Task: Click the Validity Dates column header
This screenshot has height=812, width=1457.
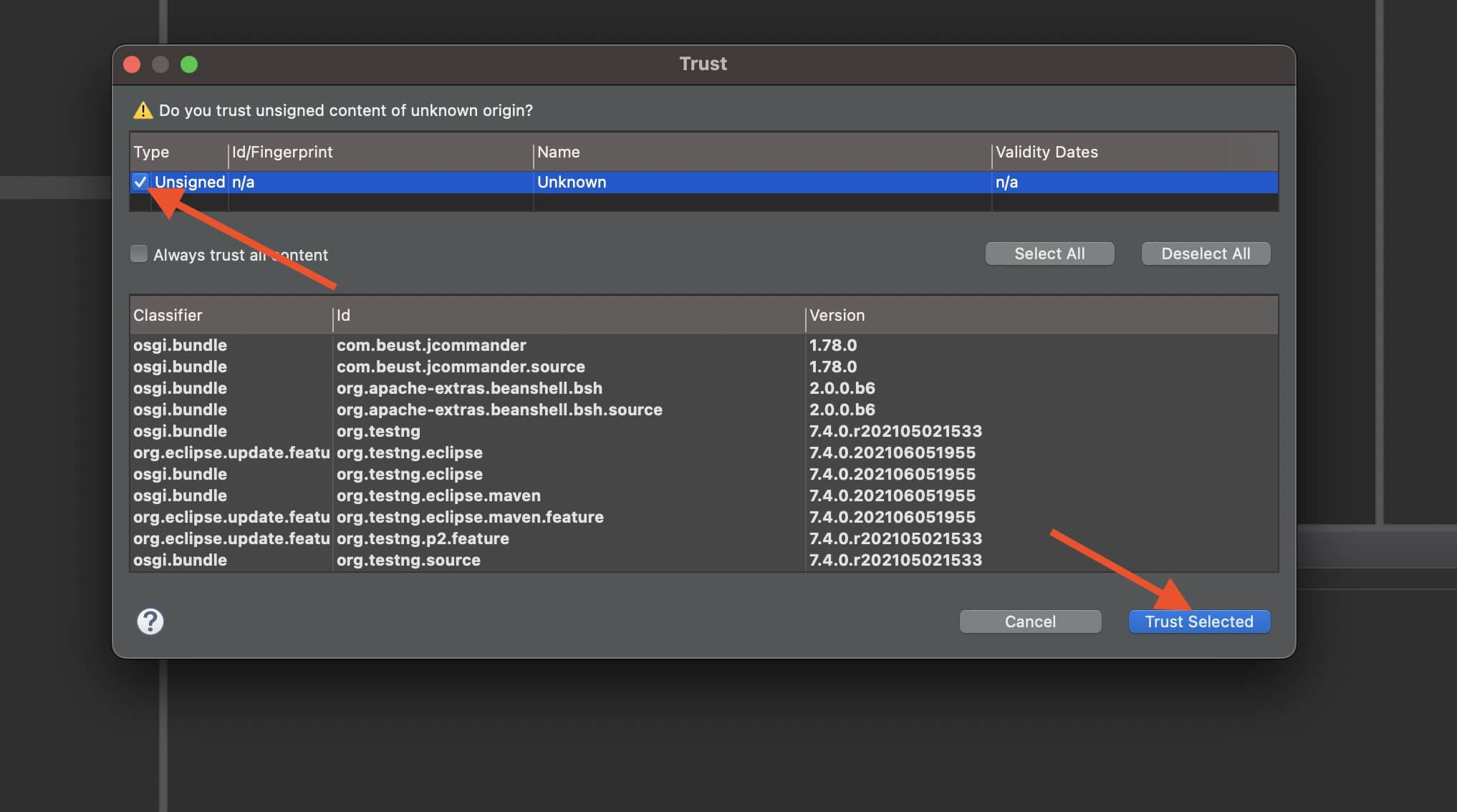Action: [1046, 152]
